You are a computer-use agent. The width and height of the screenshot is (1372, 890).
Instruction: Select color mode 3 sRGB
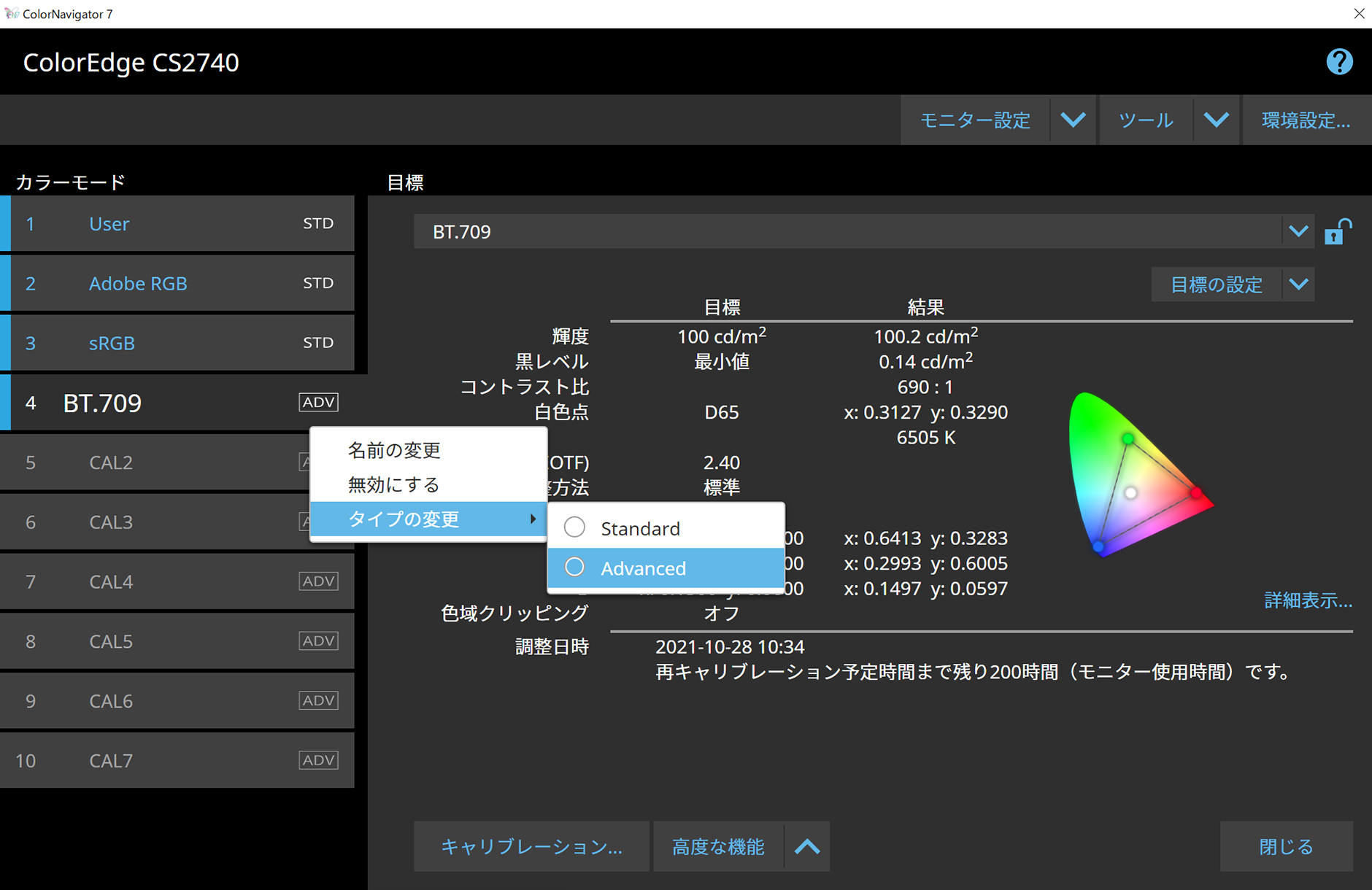(x=177, y=343)
